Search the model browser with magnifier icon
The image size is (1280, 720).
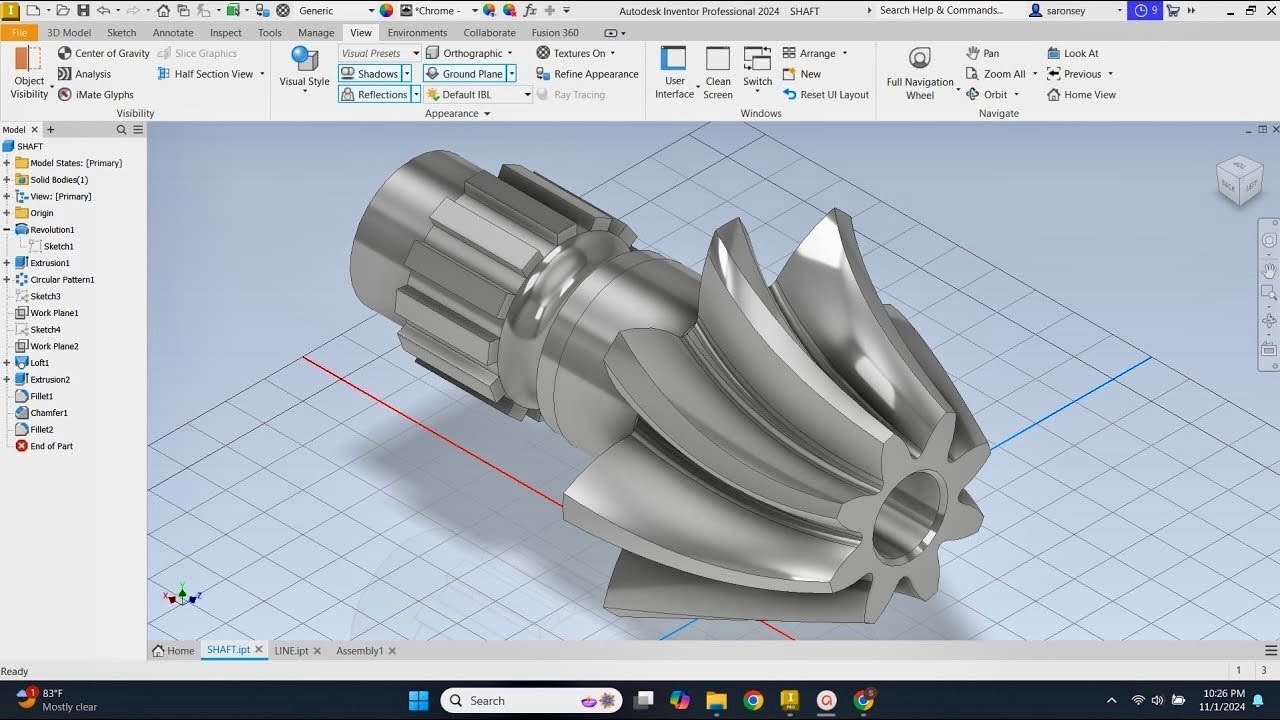click(122, 130)
